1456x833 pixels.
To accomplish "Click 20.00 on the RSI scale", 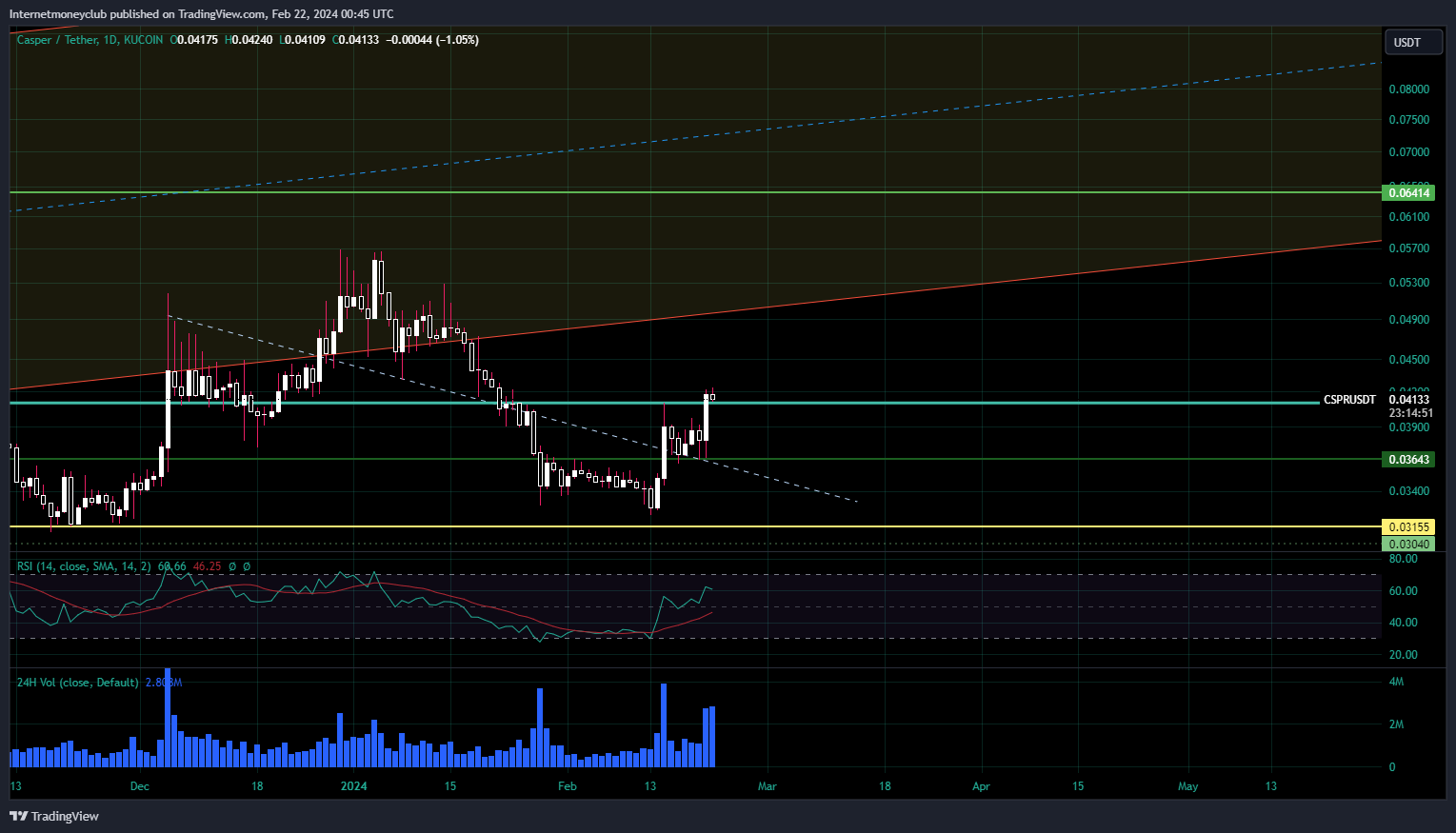I will [x=1404, y=655].
